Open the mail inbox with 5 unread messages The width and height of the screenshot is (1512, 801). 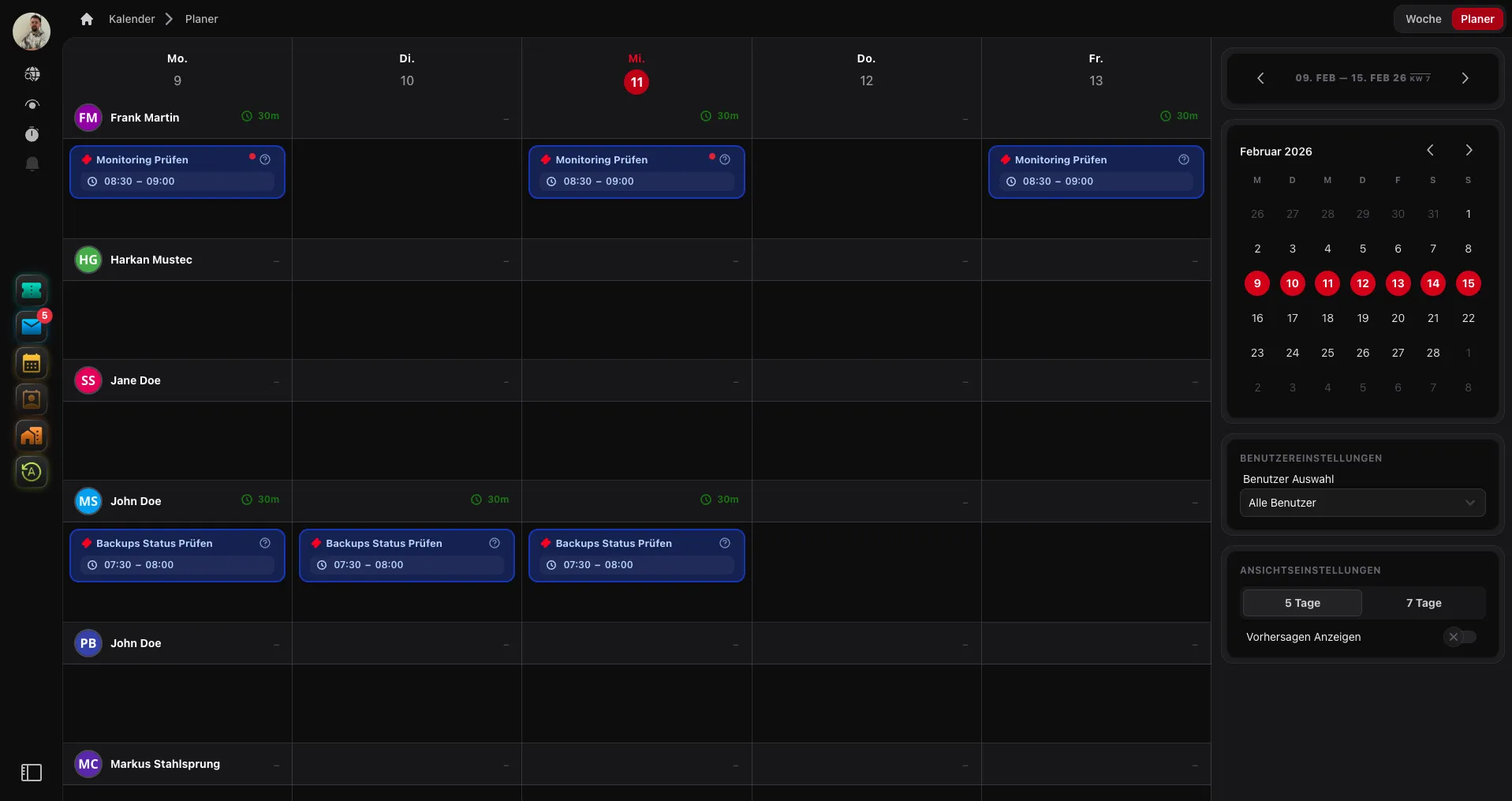click(x=32, y=327)
